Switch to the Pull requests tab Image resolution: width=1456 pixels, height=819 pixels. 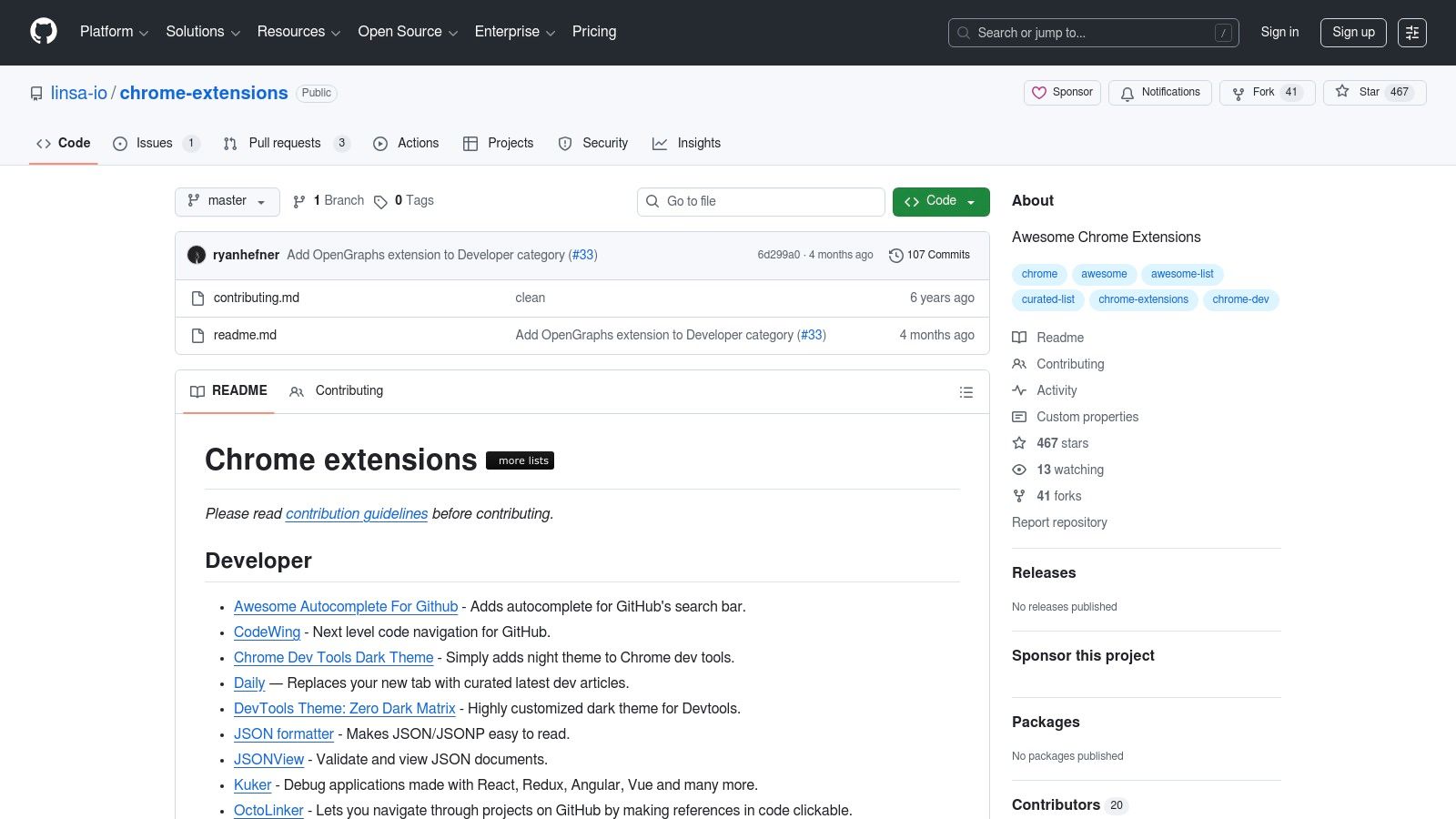[285, 143]
